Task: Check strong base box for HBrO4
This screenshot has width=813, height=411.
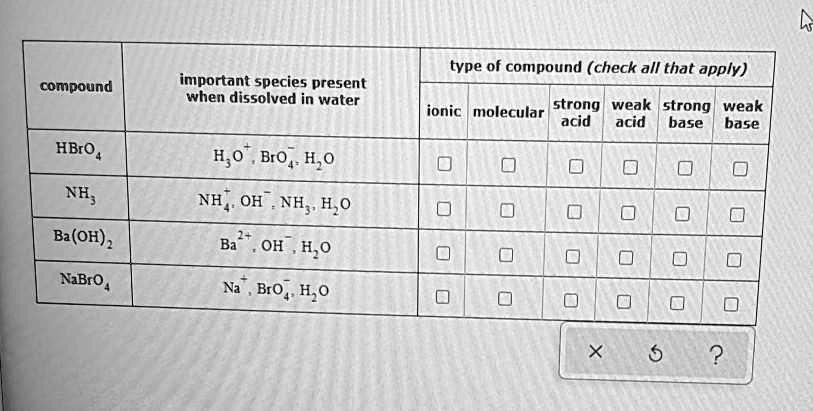Action: pos(684,167)
